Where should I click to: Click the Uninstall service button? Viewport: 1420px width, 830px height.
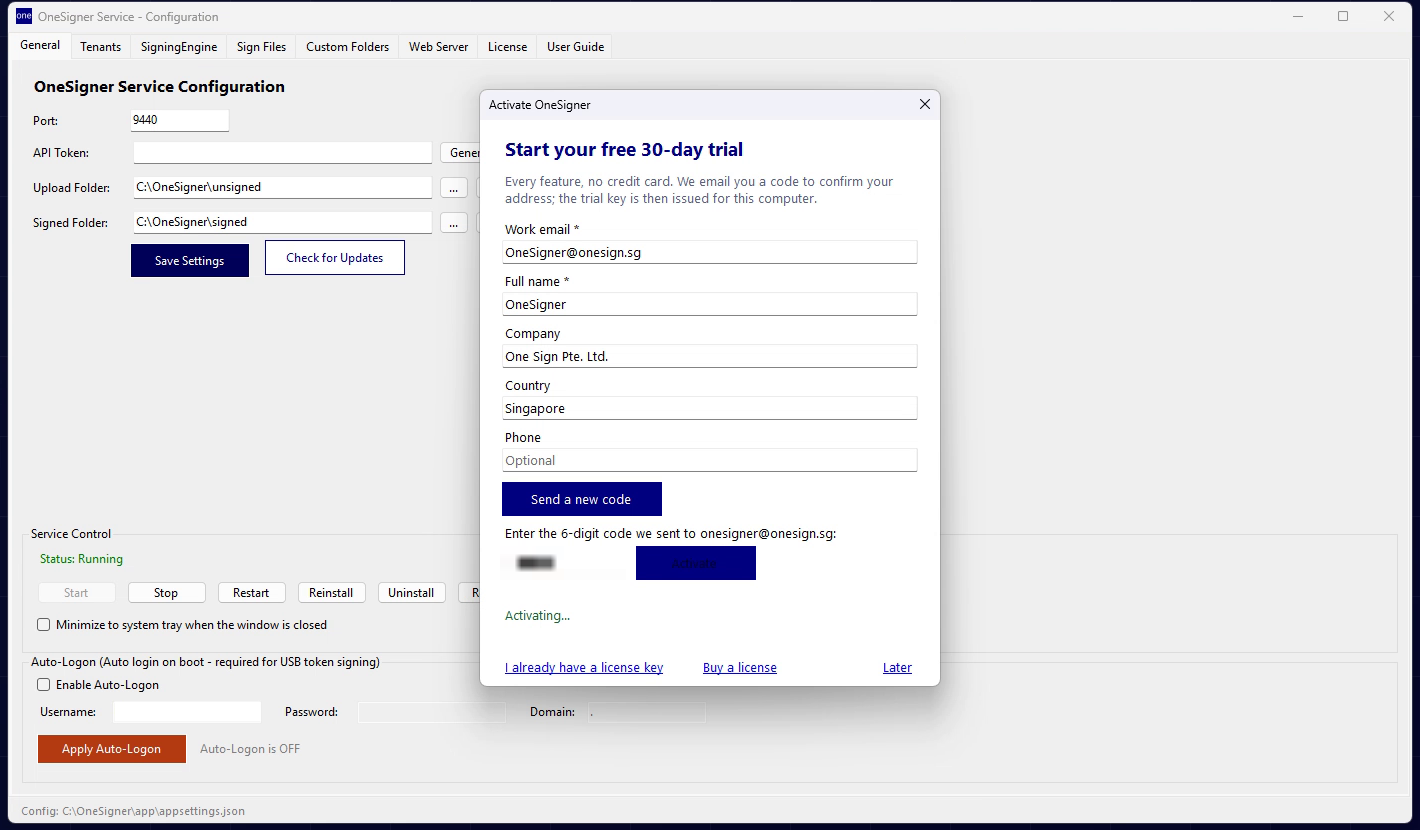point(411,593)
